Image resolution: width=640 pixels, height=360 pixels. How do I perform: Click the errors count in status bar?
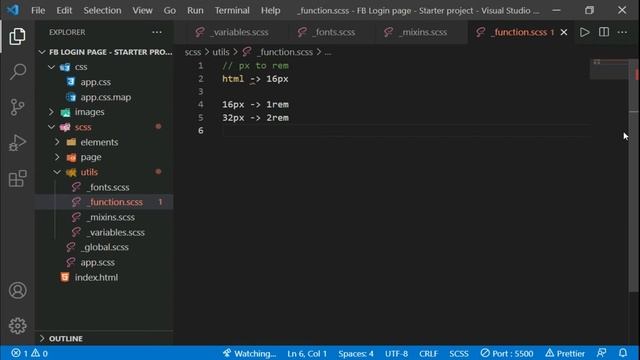[x=19, y=353]
